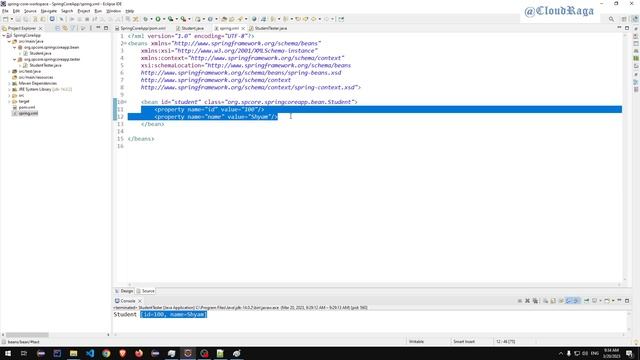Open the File menu
The width and height of the screenshot is (640, 360).
pyautogui.click(x=5, y=11)
